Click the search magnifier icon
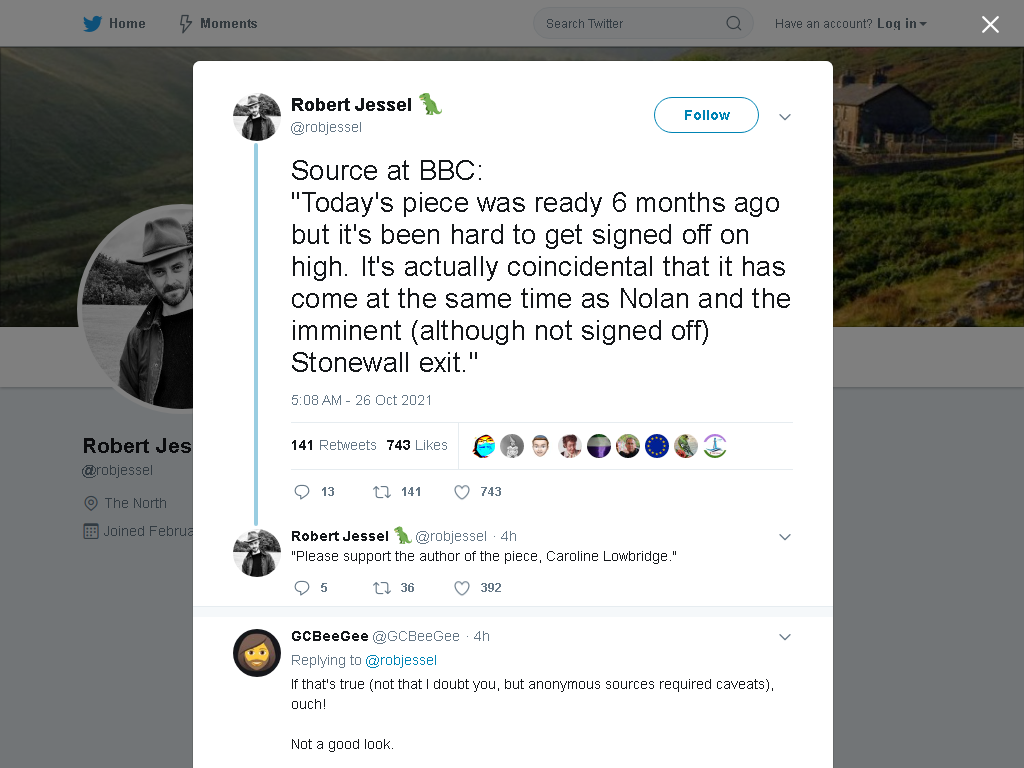The image size is (1024, 768). 733,24
